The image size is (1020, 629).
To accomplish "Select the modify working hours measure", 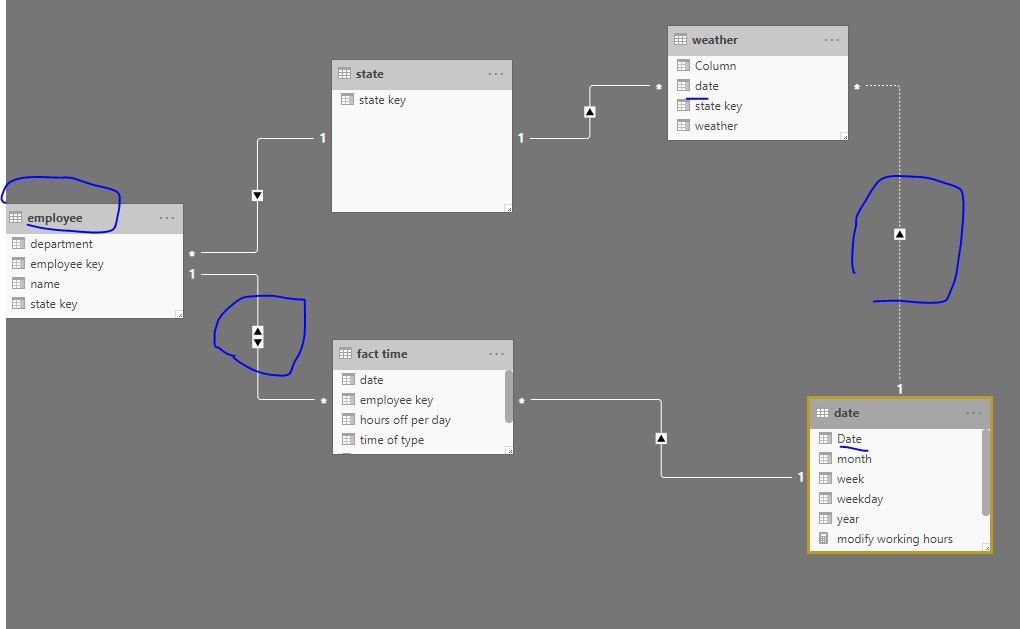I will 896,539.
